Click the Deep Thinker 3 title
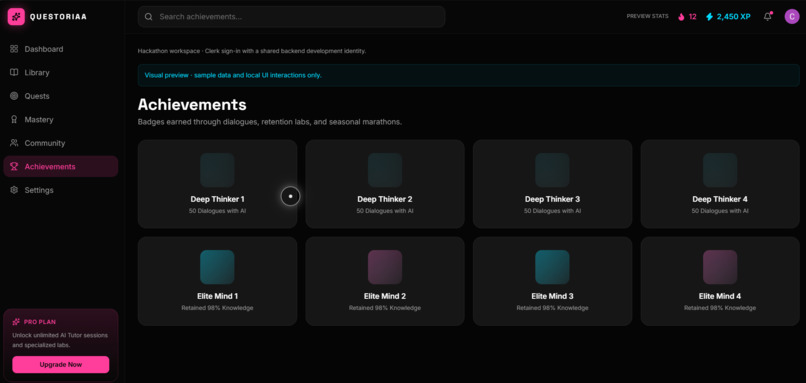 (553, 199)
